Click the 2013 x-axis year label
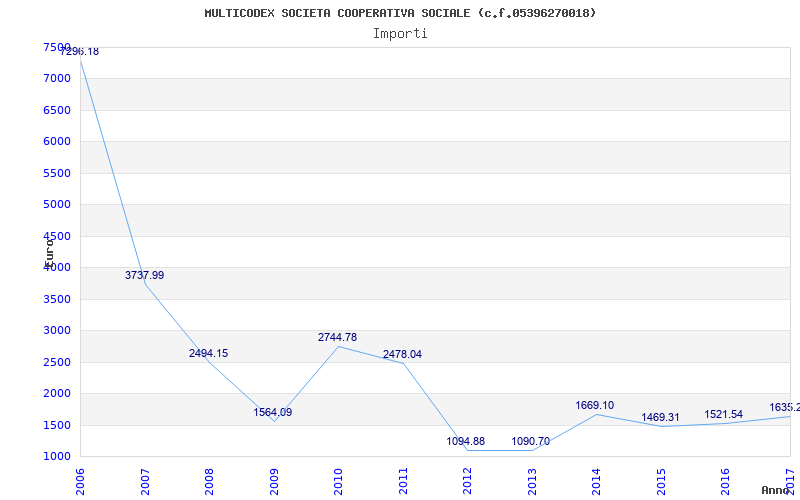800x500 pixels. (x=532, y=482)
